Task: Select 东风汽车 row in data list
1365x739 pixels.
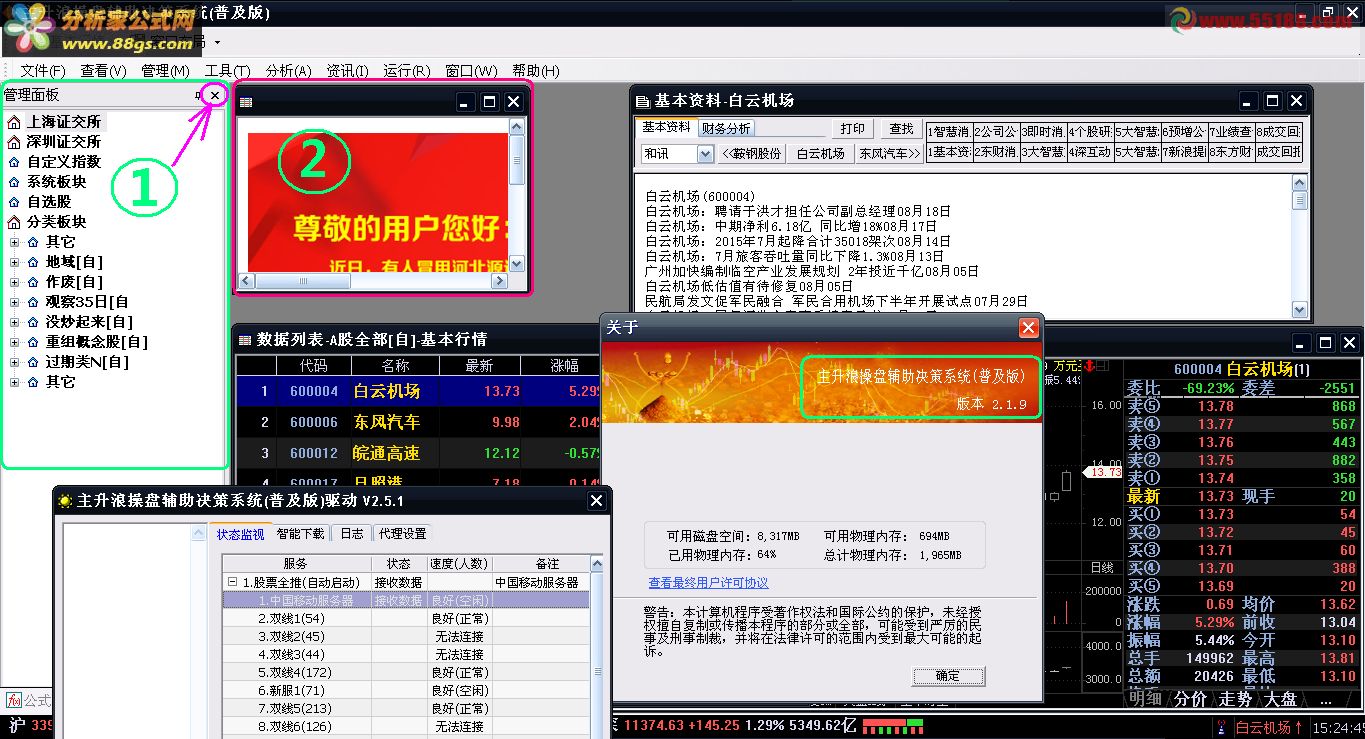Action: [417, 422]
